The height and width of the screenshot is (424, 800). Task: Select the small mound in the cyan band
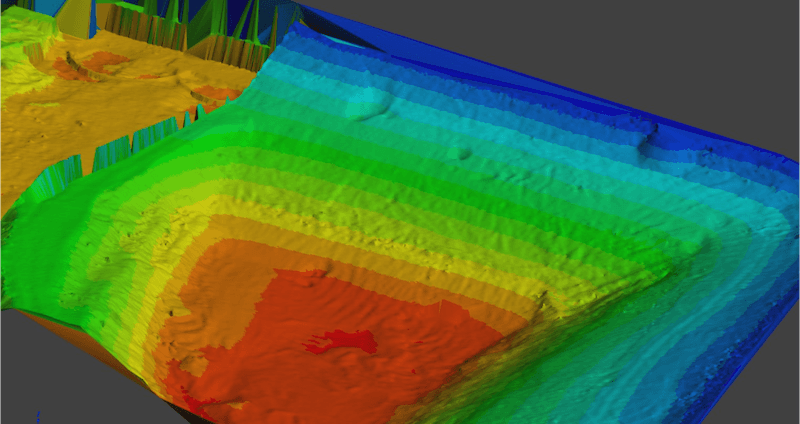click(x=367, y=102)
